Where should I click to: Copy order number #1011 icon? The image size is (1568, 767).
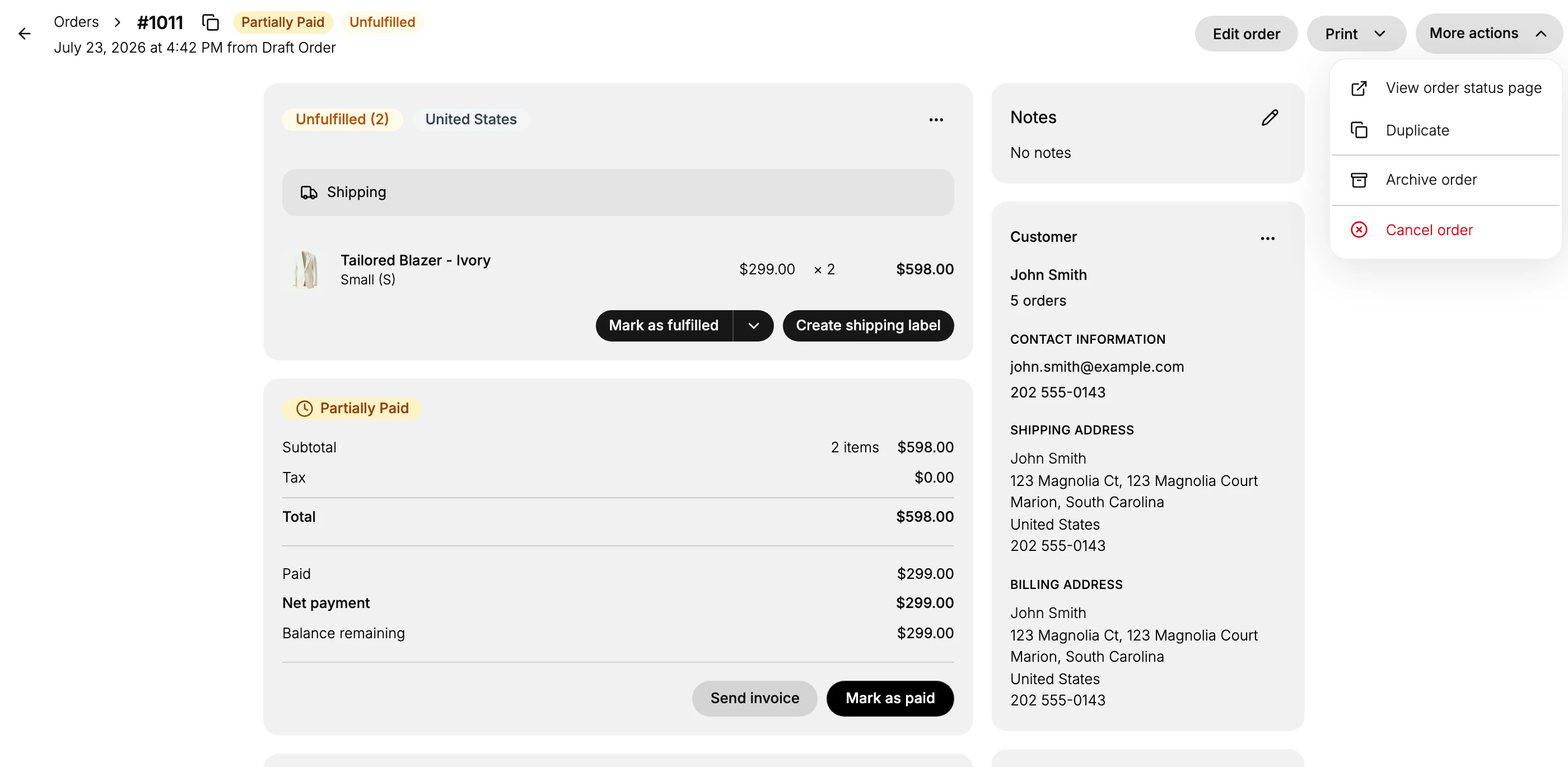(211, 22)
